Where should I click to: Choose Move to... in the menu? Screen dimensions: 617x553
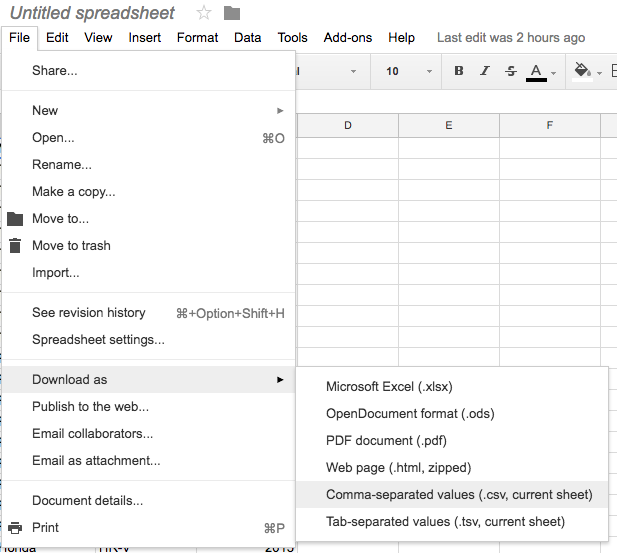click(x=148, y=218)
